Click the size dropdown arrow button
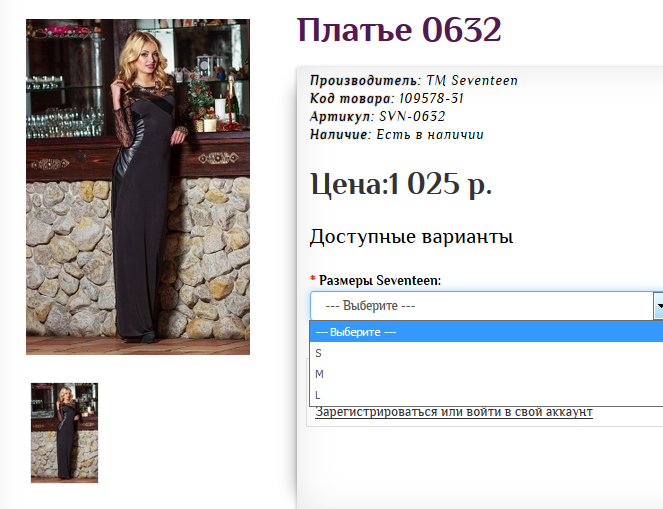663x509 pixels. tap(657, 306)
